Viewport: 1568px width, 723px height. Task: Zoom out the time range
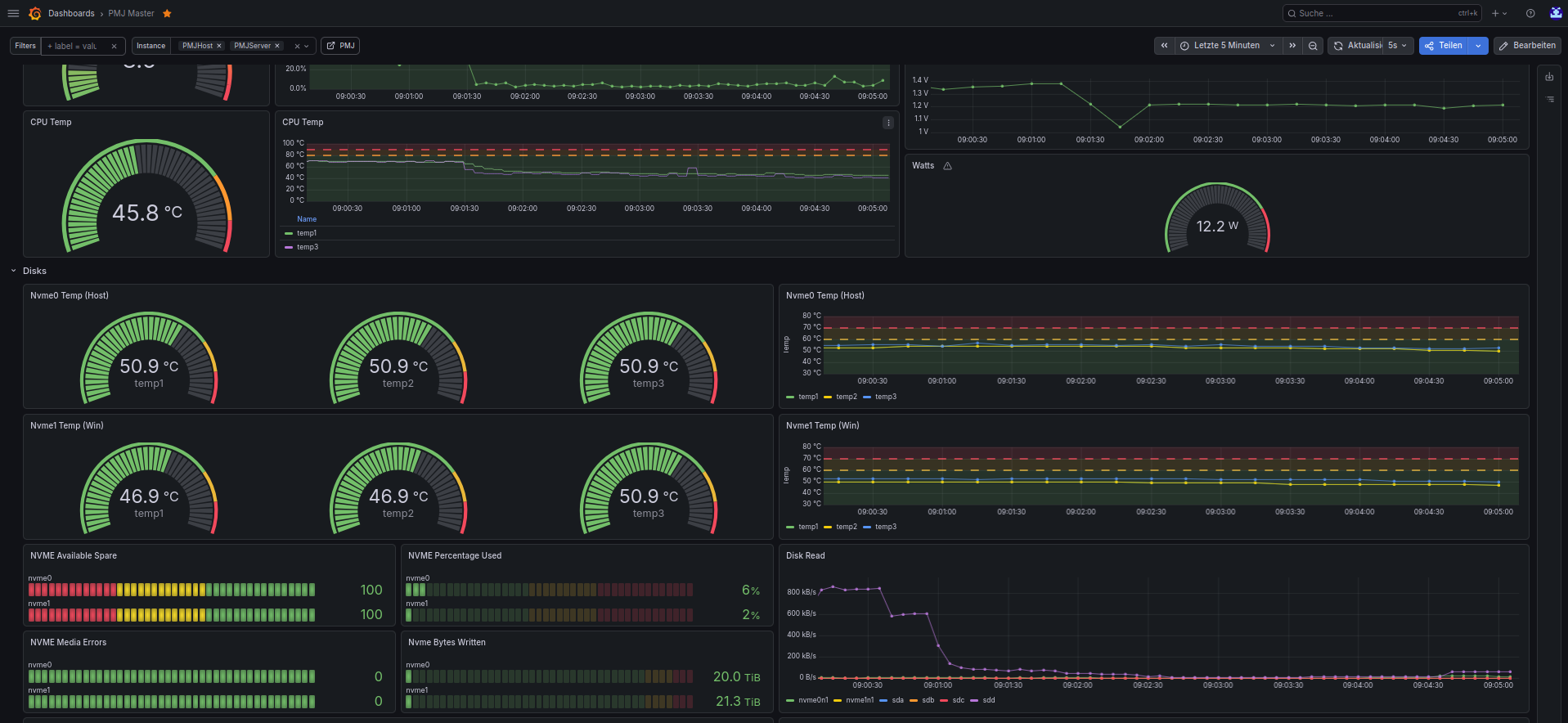coord(1313,46)
